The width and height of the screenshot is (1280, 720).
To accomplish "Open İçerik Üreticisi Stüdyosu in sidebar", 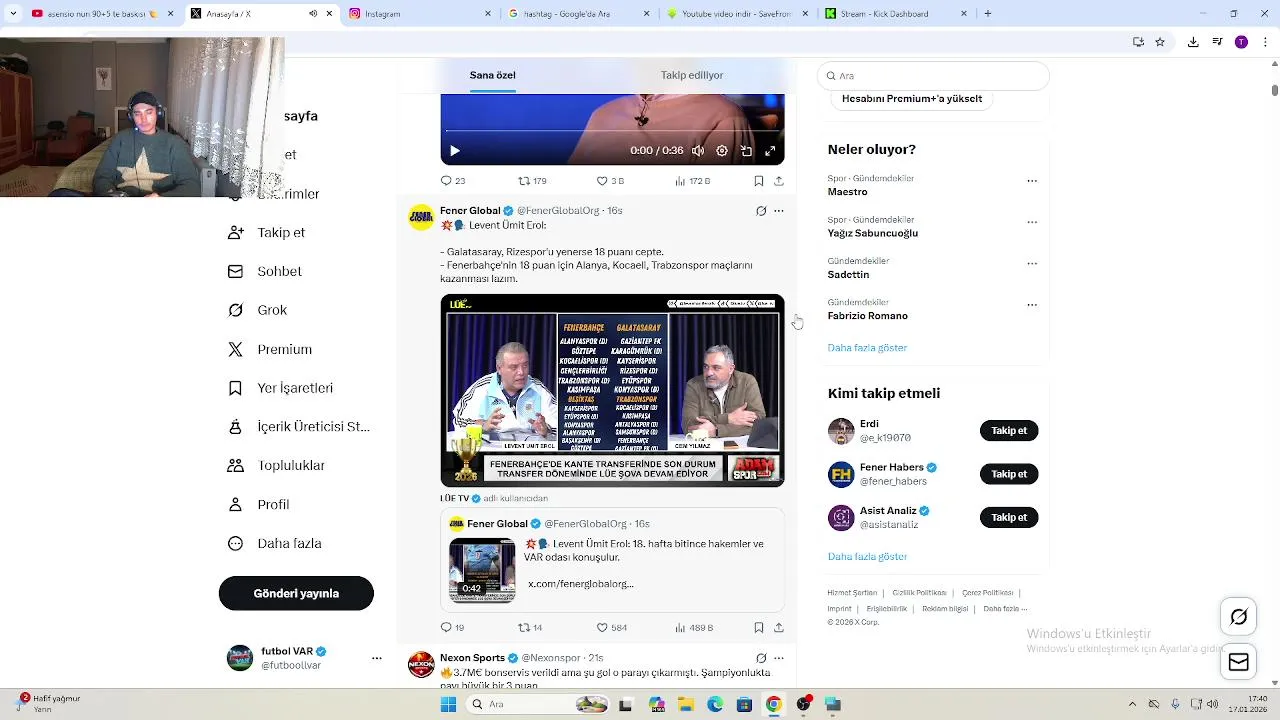I will (x=299, y=427).
